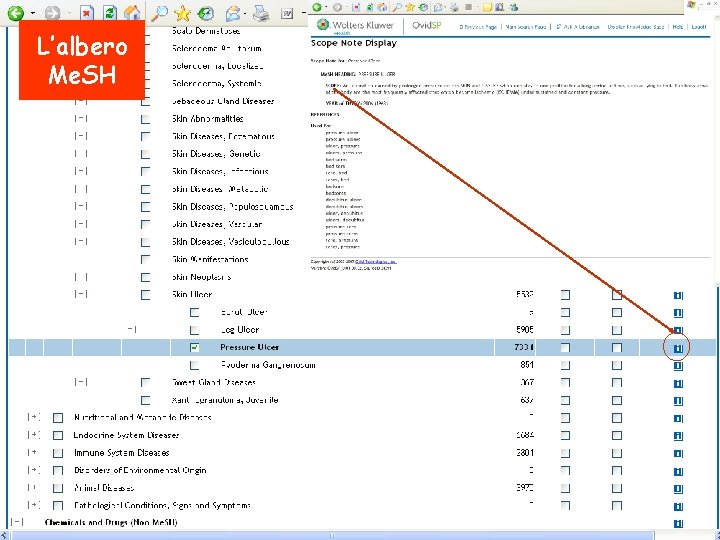The image size is (720, 540).
Task: Open the Back button dropdown arrow in main browser
Action: tap(33, 13)
